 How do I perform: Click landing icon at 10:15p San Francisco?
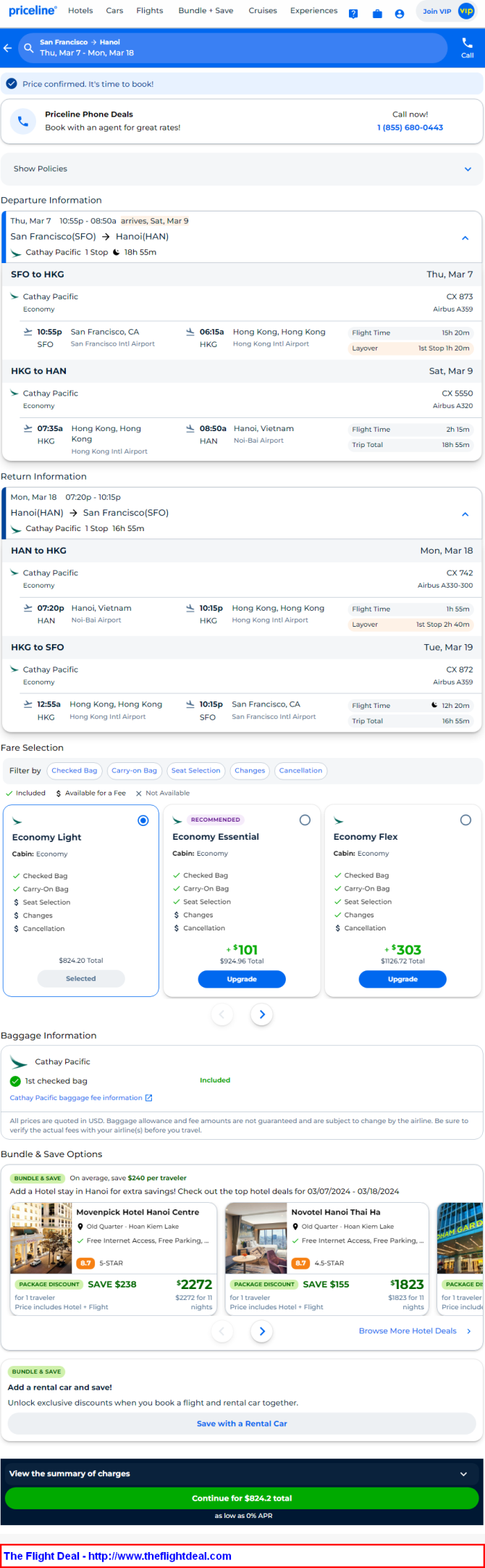[x=190, y=704]
